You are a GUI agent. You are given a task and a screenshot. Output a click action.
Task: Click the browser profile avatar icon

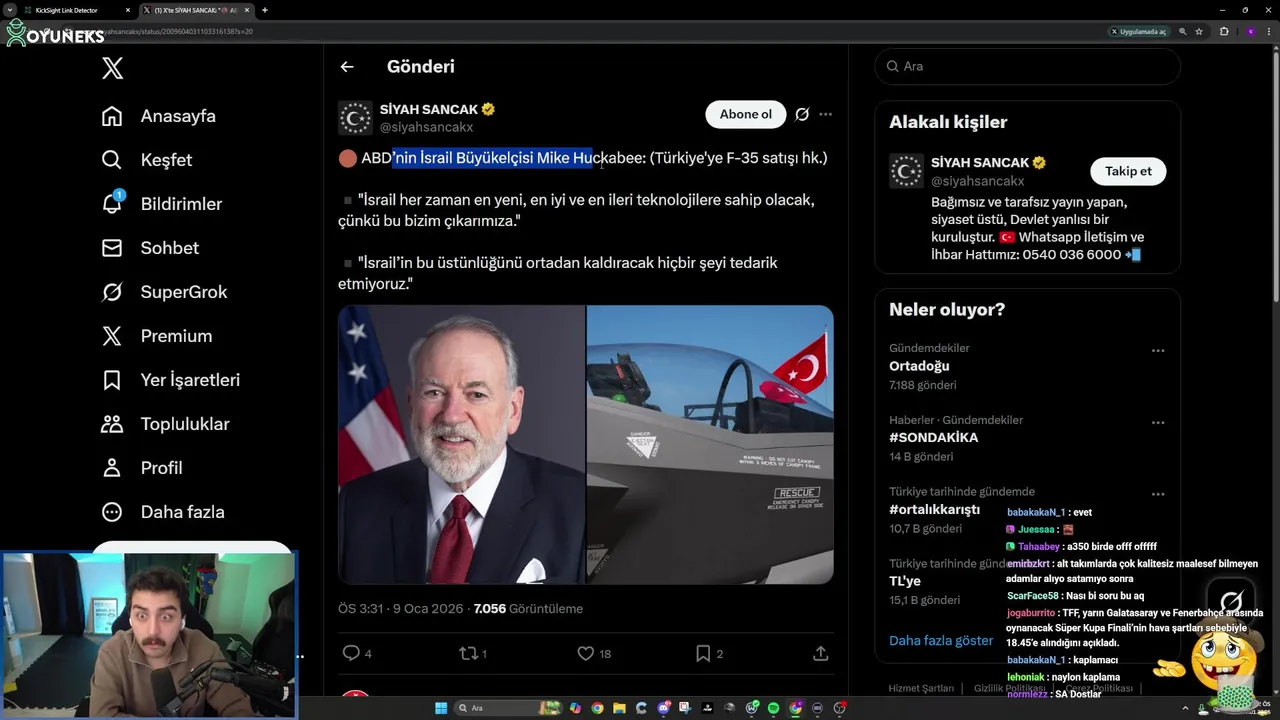1250,32
